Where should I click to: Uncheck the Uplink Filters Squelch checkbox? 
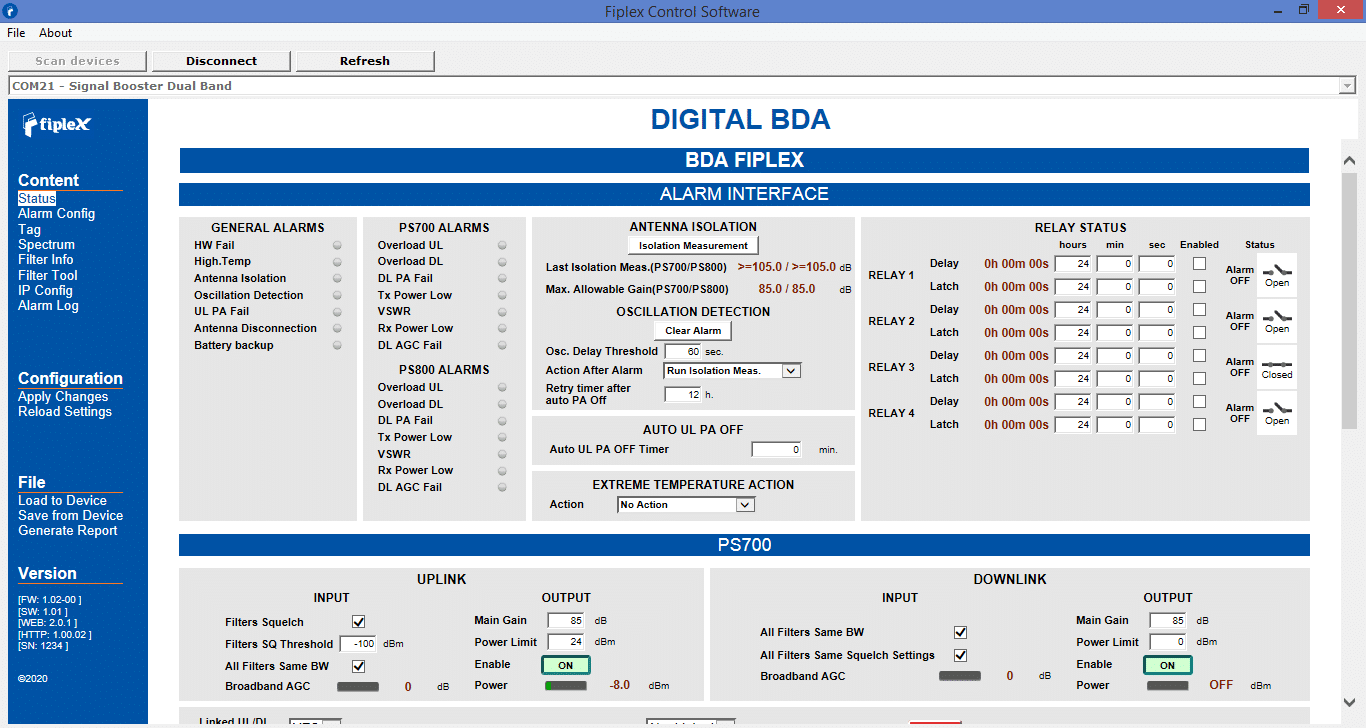click(359, 622)
